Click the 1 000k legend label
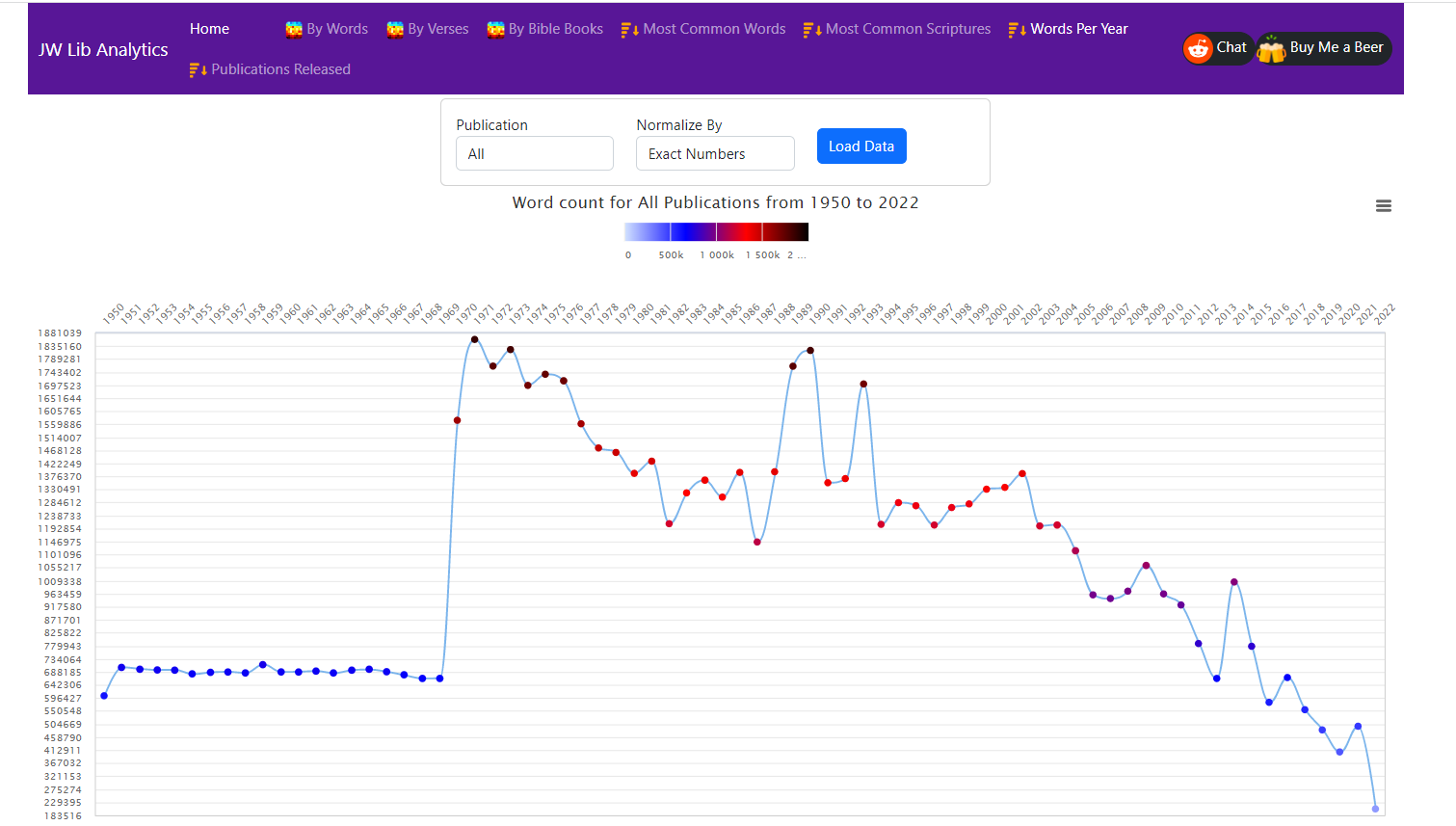This screenshot has height=826, width=1456. (x=717, y=255)
